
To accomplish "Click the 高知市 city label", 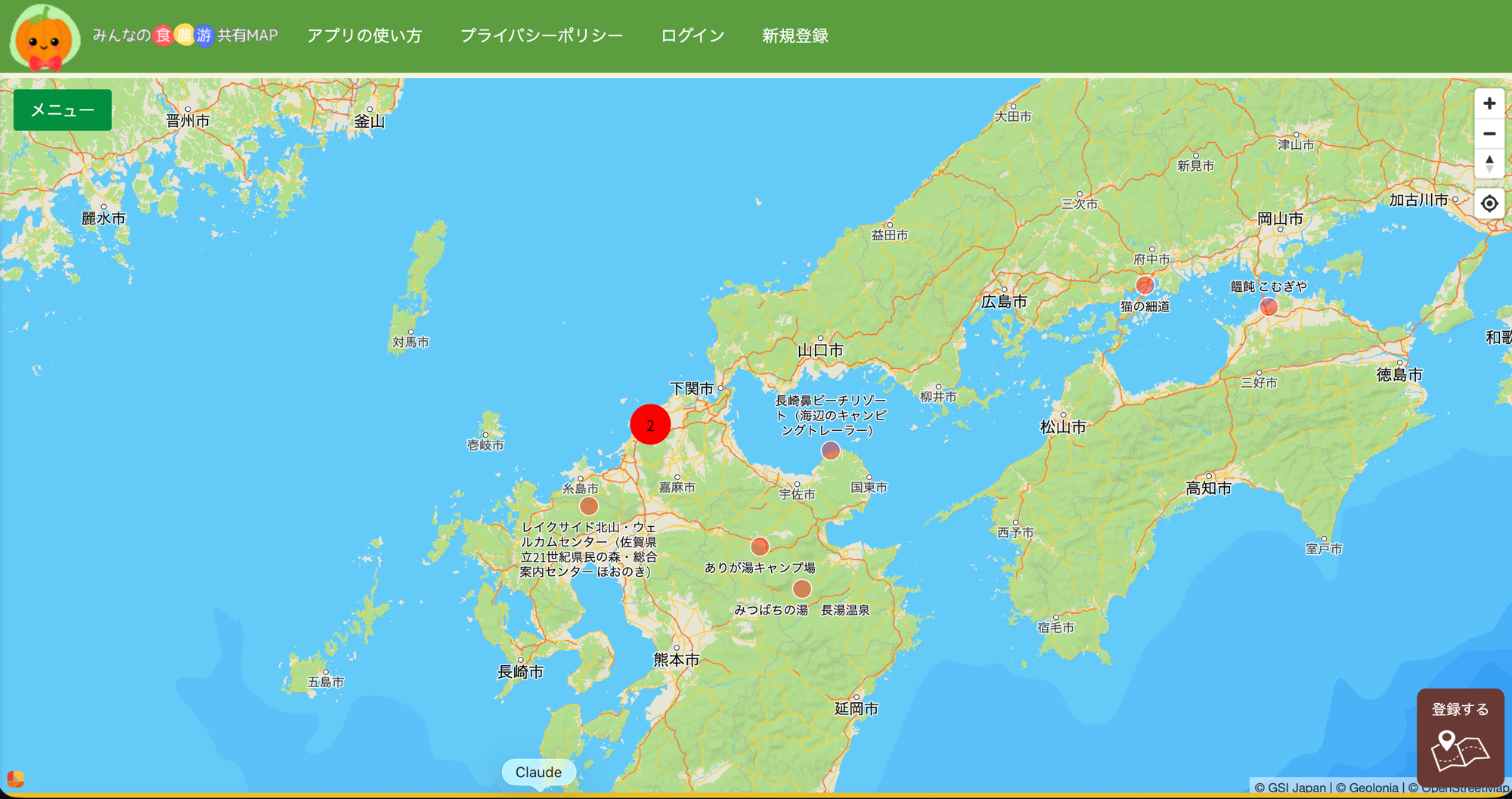I will tap(1208, 488).
